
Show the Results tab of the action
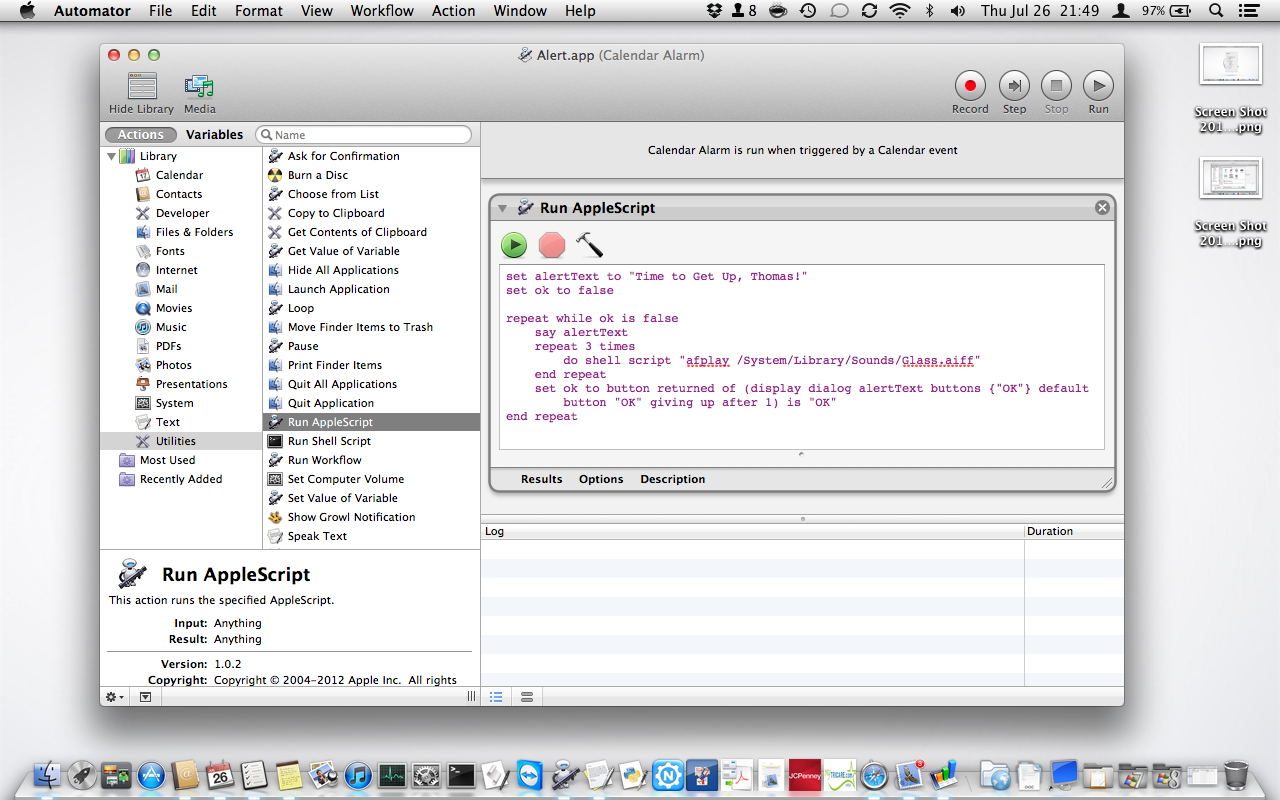pyautogui.click(x=541, y=479)
